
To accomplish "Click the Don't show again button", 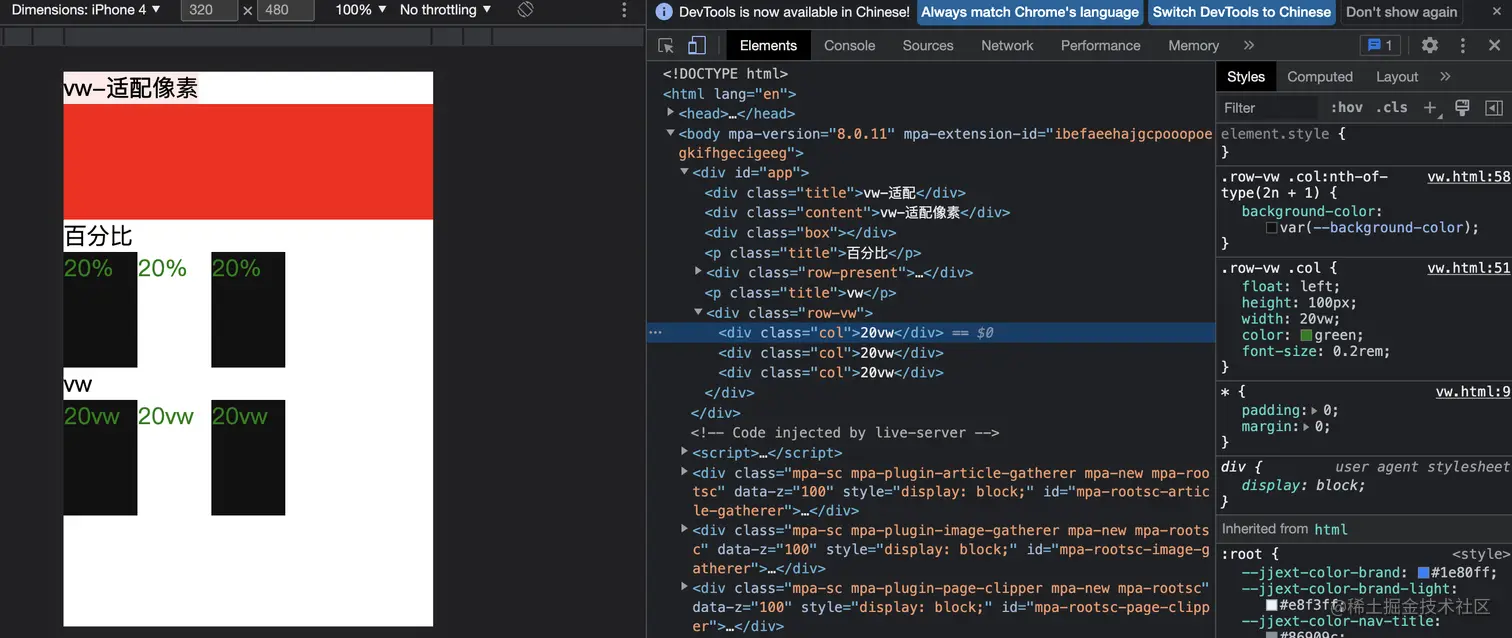I will point(1401,12).
